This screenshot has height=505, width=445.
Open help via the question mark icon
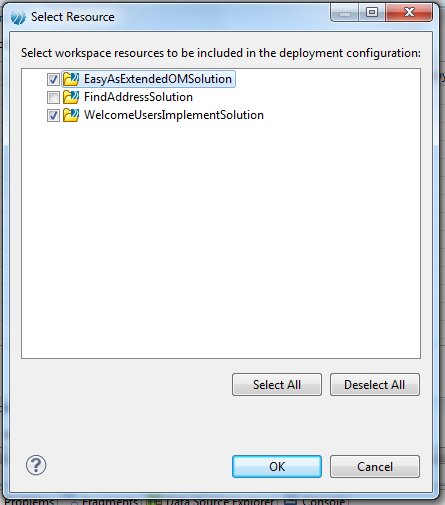tap(36, 465)
